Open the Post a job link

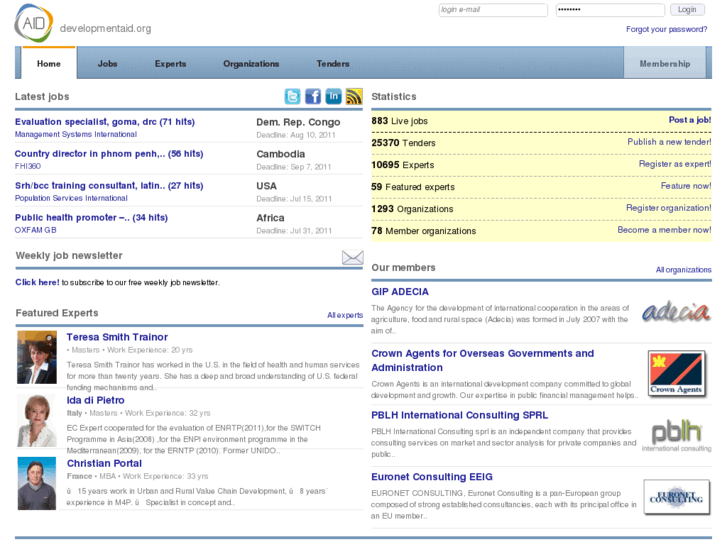[689, 121]
